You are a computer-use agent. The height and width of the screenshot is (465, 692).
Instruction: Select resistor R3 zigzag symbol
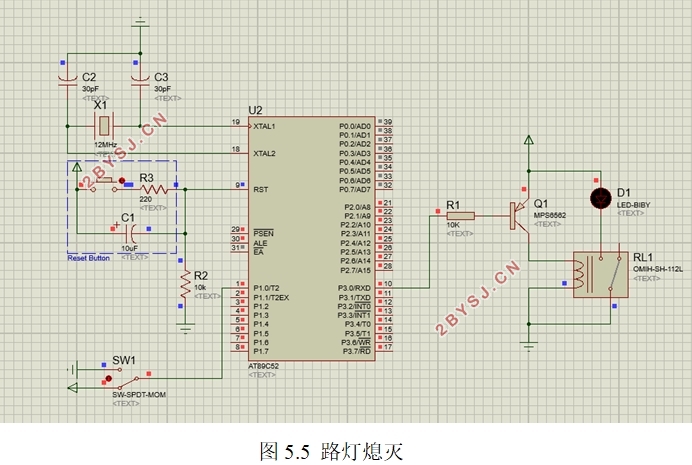[154, 190]
